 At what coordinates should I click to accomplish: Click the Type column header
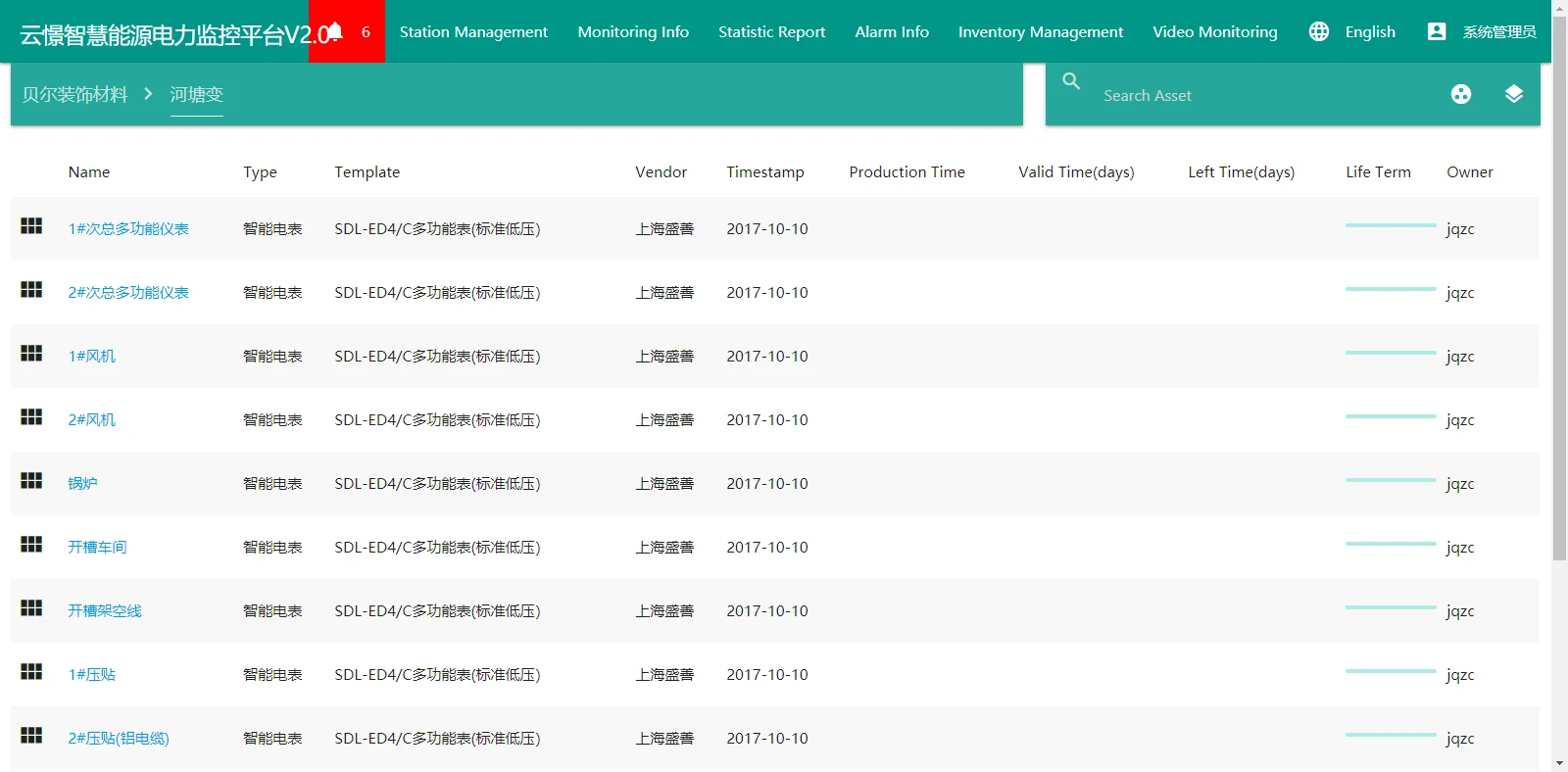coord(260,172)
